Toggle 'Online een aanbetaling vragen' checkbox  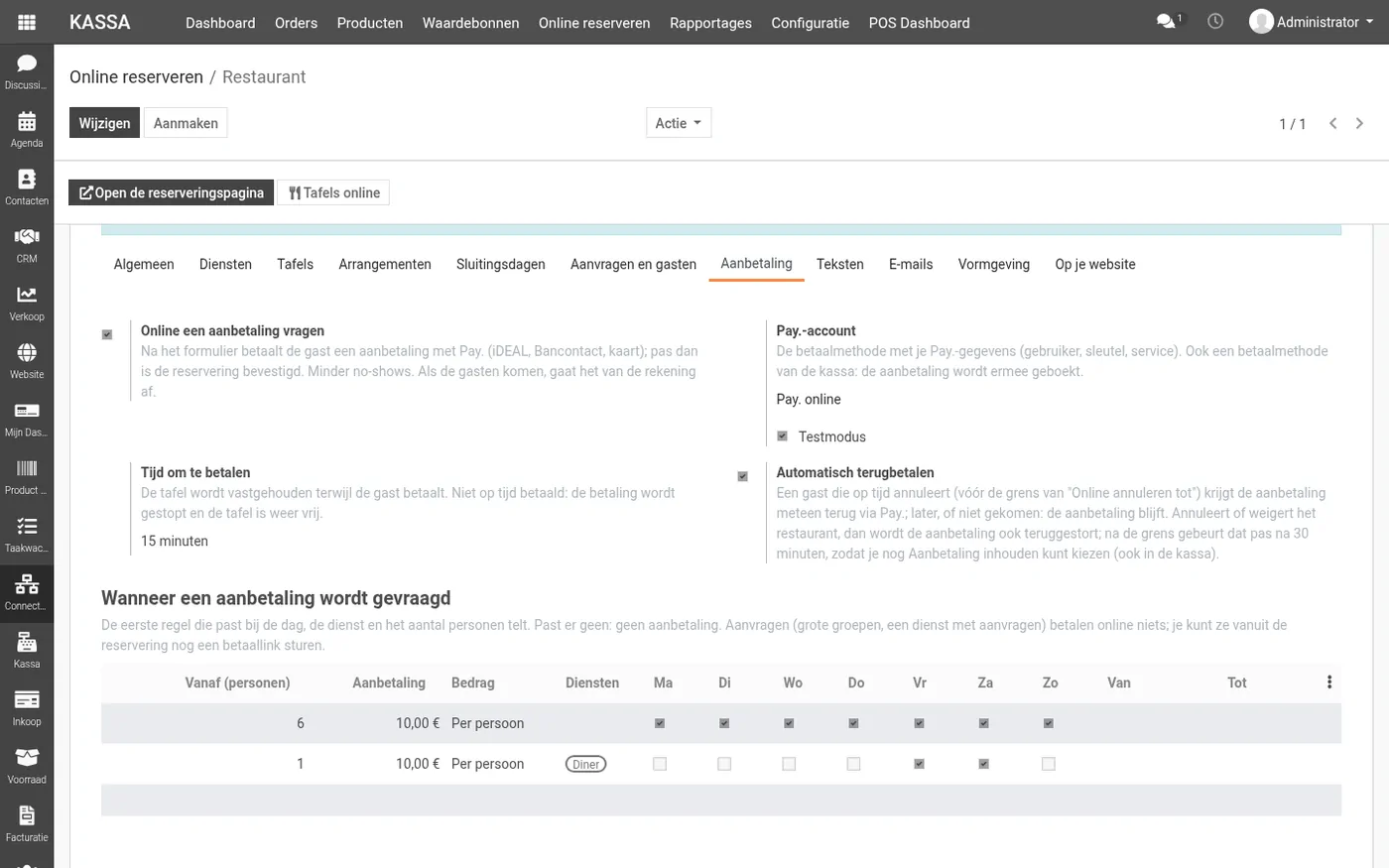coord(107,334)
